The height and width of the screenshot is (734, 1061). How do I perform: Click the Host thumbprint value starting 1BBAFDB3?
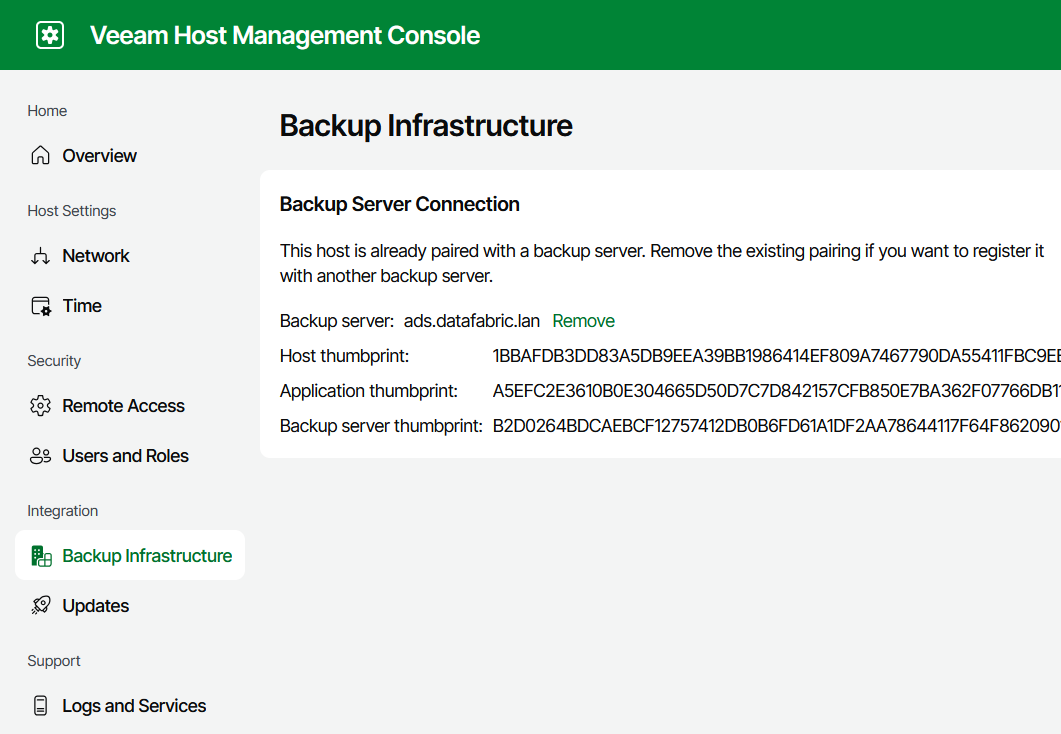click(x=776, y=356)
